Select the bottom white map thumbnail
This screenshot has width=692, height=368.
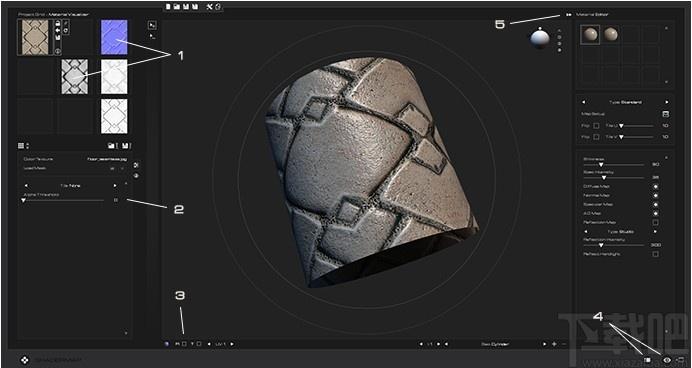pos(114,116)
